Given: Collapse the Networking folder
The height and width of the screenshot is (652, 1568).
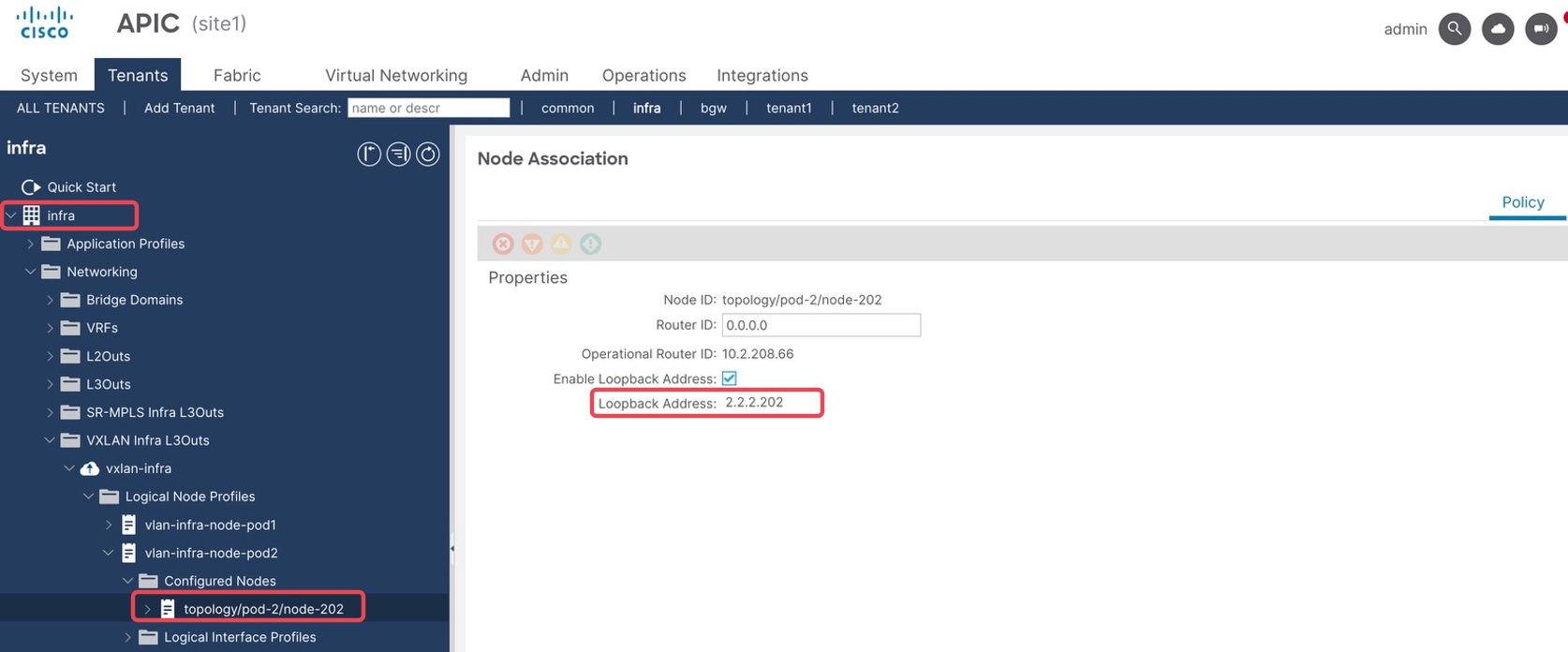Looking at the screenshot, I should pos(30,272).
